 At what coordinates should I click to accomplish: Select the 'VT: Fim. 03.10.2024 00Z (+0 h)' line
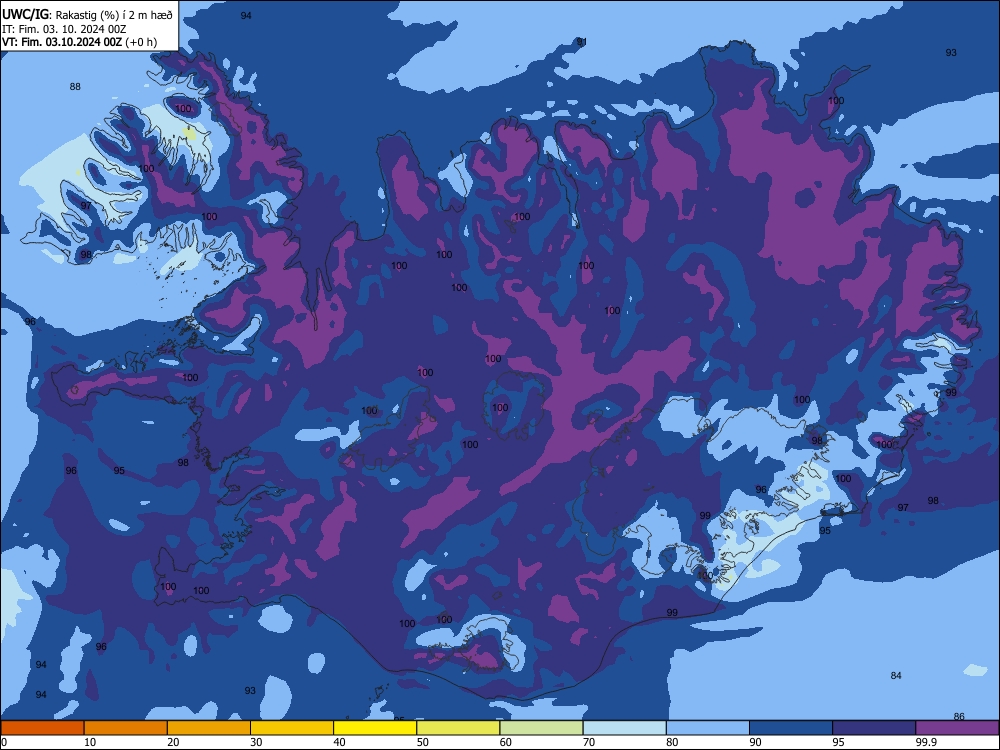point(79,42)
